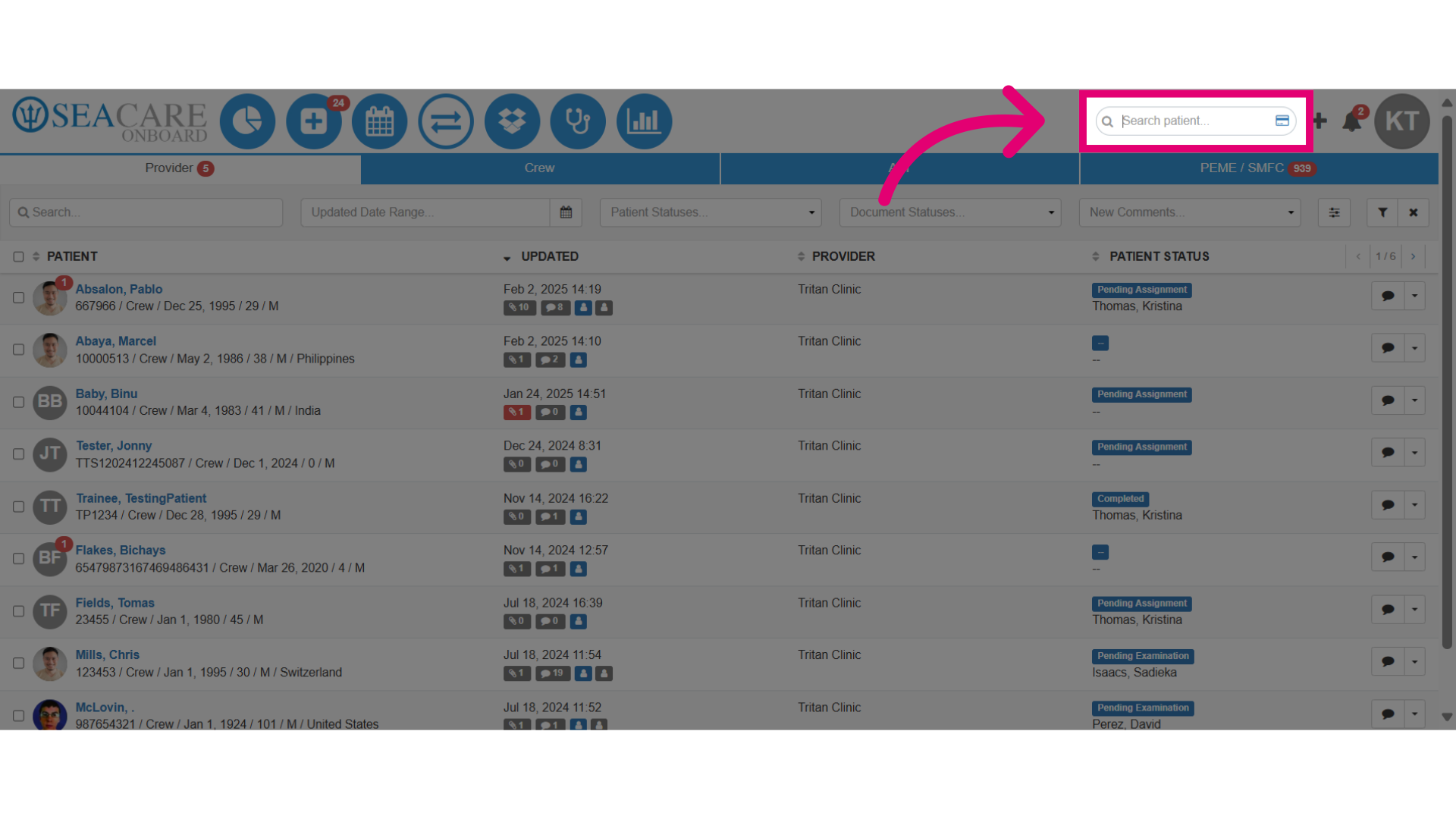Open patient Flakes, Bichays
1456x819 pixels.
click(x=121, y=550)
